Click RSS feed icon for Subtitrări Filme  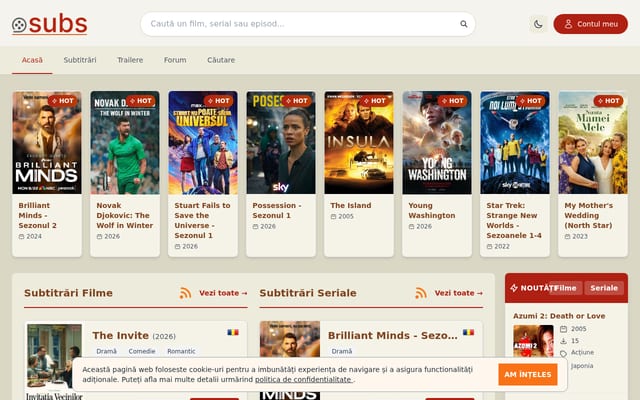coord(185,293)
